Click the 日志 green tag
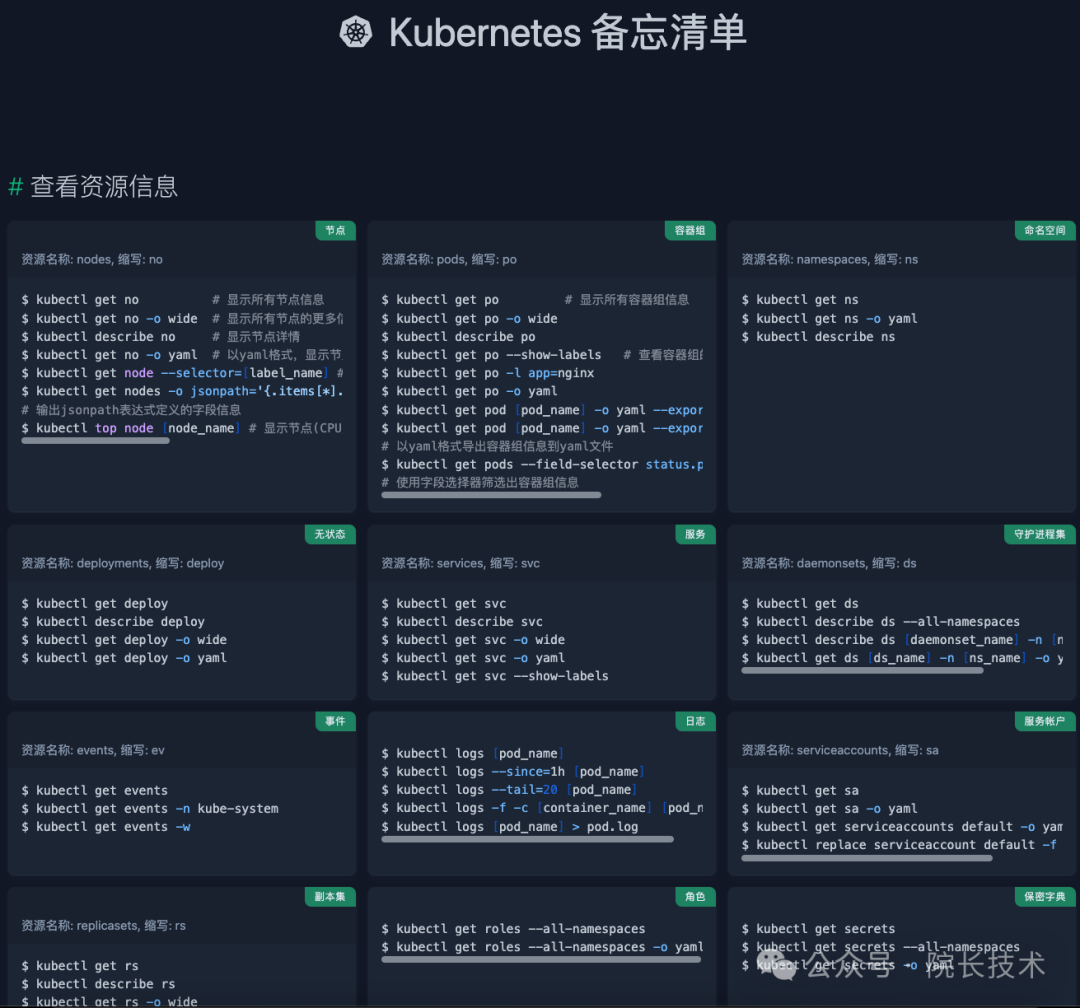The image size is (1080, 1008). point(695,721)
